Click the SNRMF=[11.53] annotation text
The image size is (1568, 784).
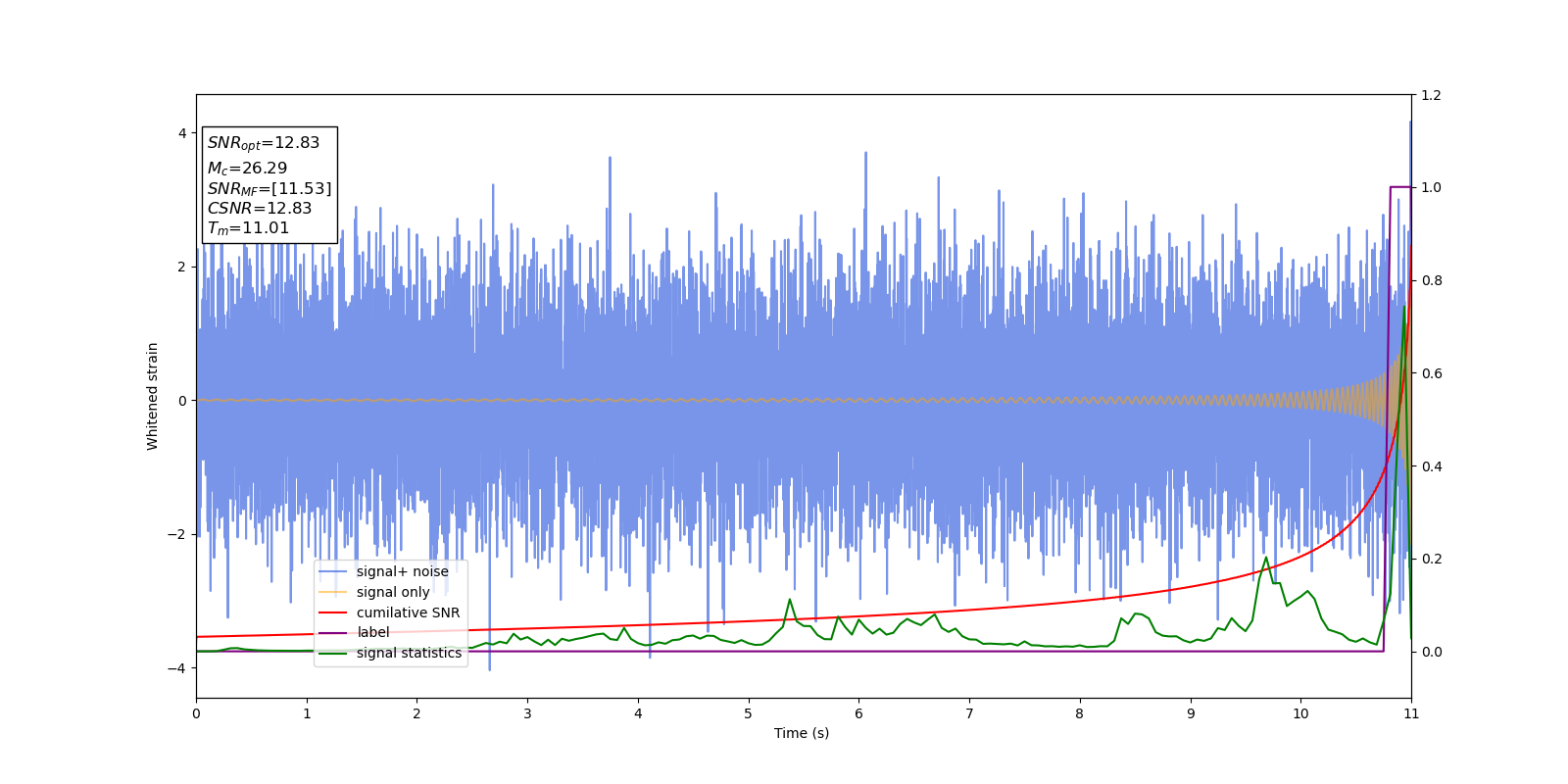269,188
